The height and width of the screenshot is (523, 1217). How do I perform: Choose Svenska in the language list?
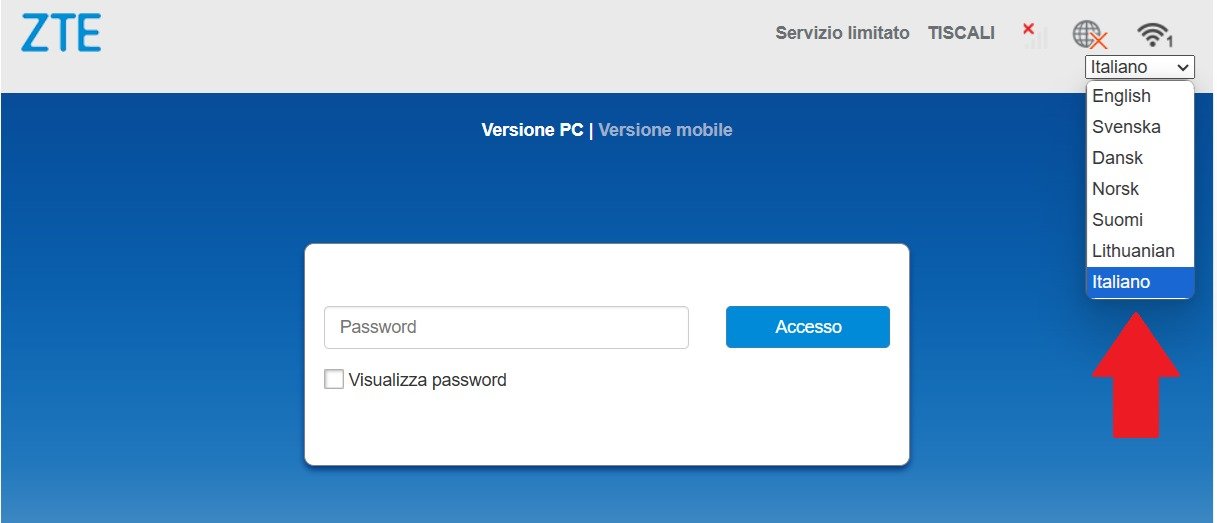pyautogui.click(x=1126, y=127)
